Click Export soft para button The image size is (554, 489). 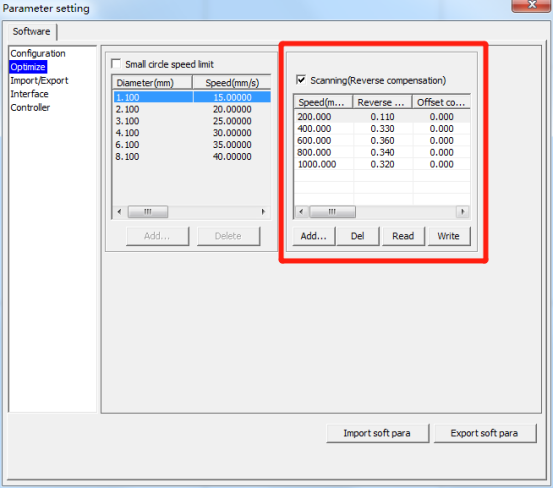point(485,433)
